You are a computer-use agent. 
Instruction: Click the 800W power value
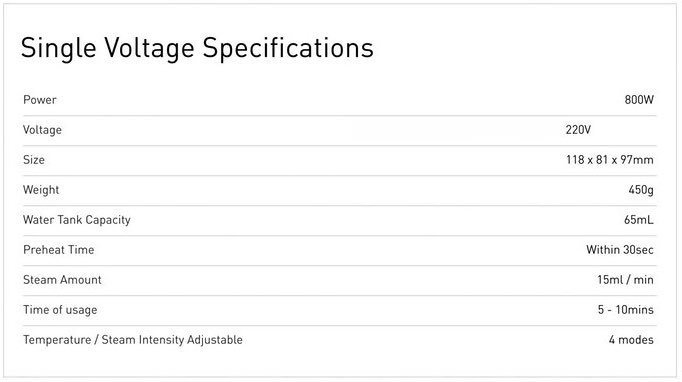click(639, 100)
